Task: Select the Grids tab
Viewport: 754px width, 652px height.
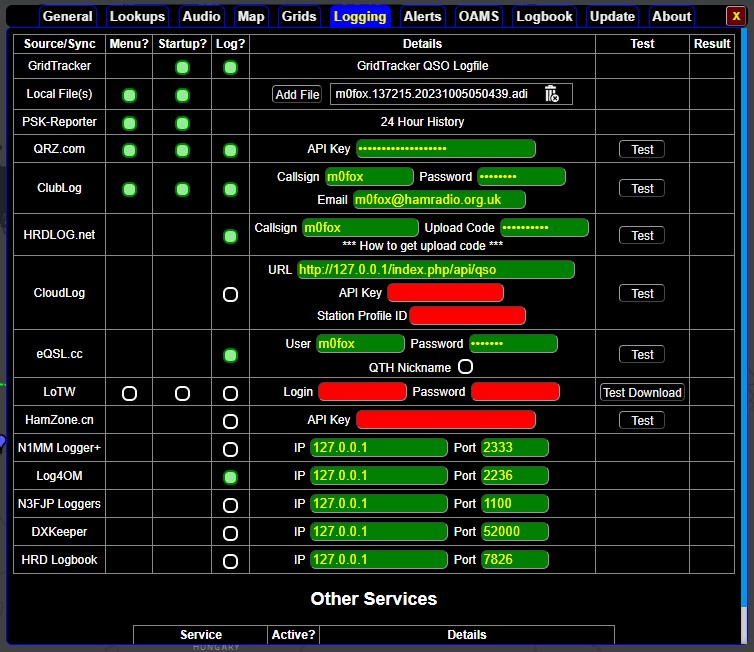Action: click(299, 16)
